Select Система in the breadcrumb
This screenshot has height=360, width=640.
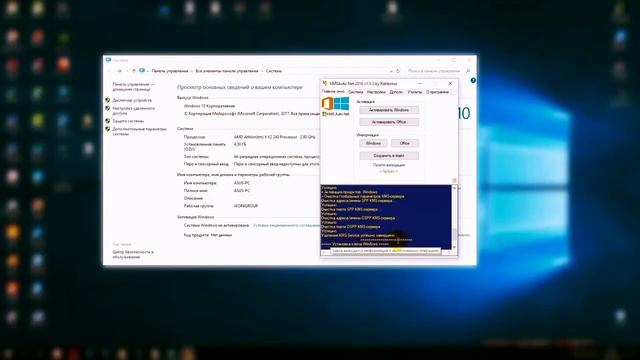click(274, 71)
